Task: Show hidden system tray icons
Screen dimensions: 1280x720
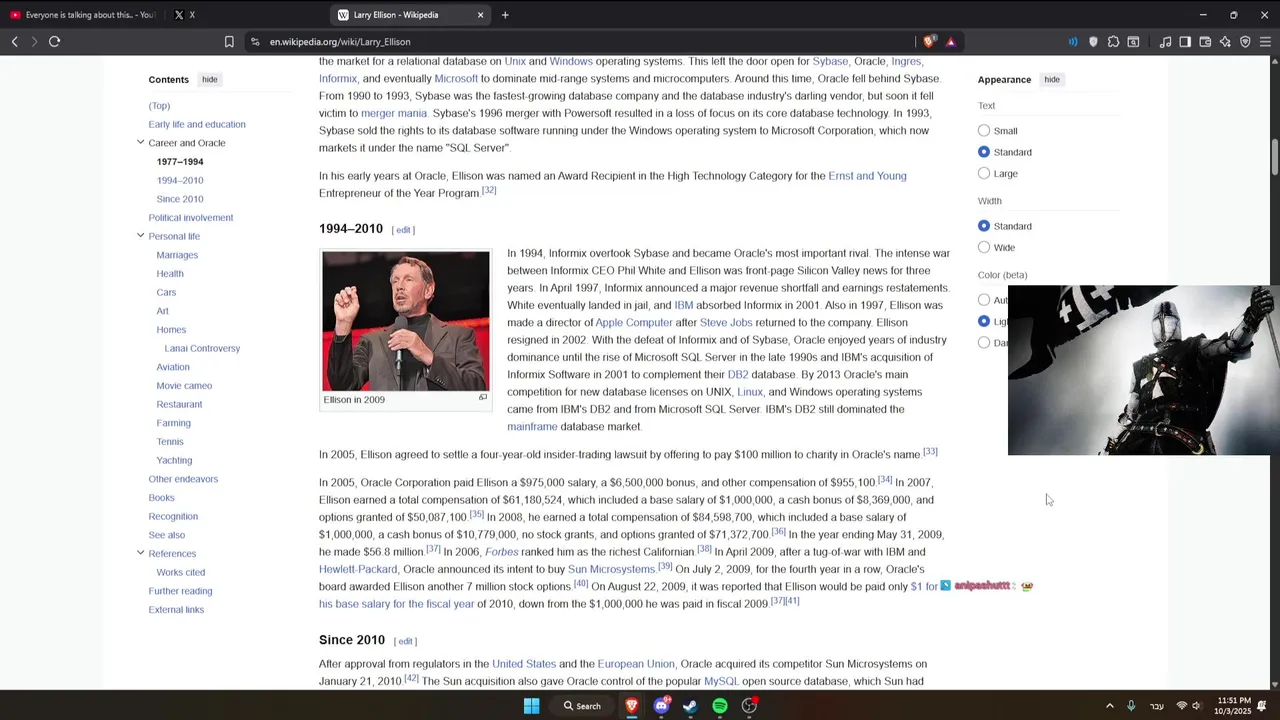Action: click(x=1109, y=706)
